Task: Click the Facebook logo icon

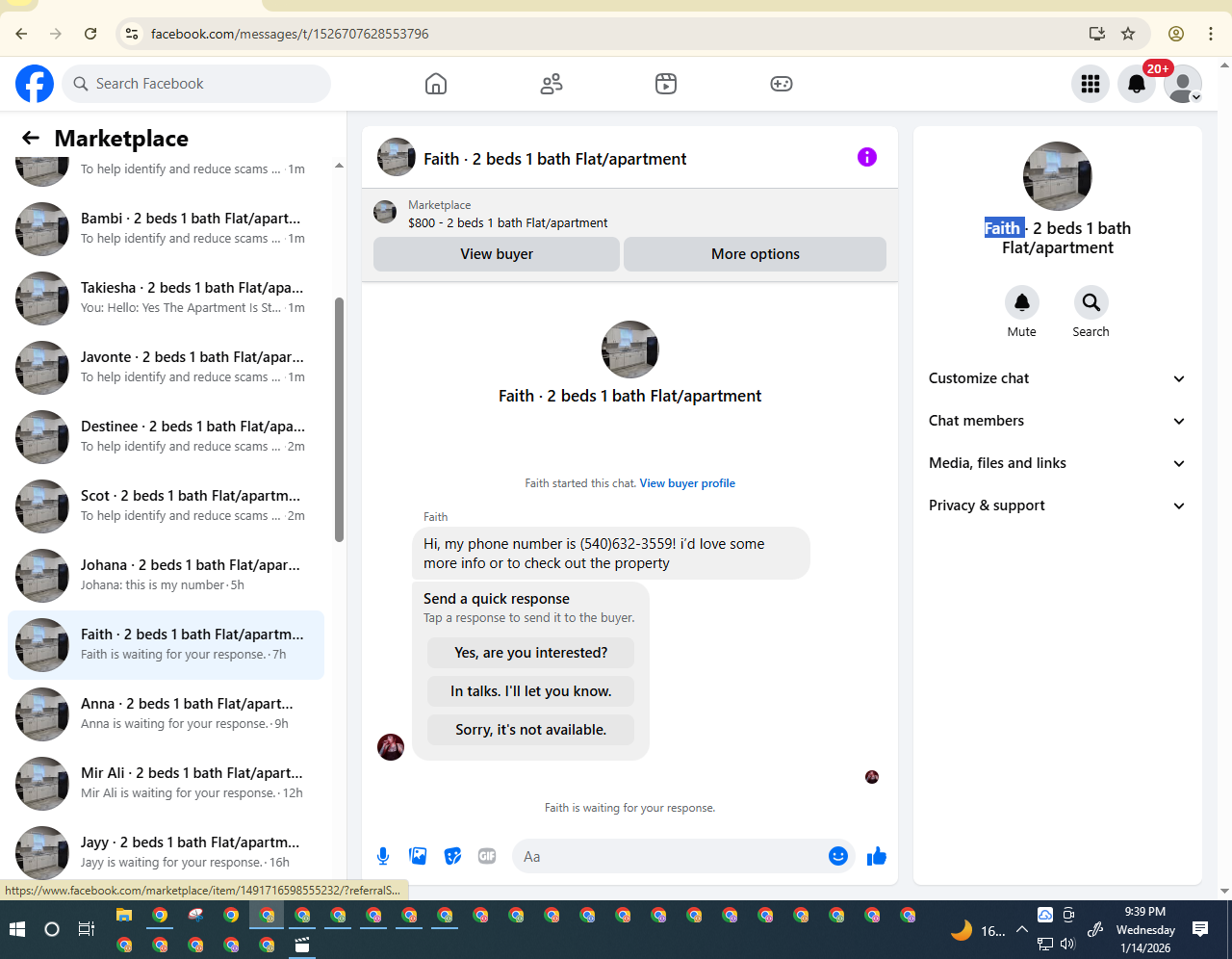Action: point(35,84)
